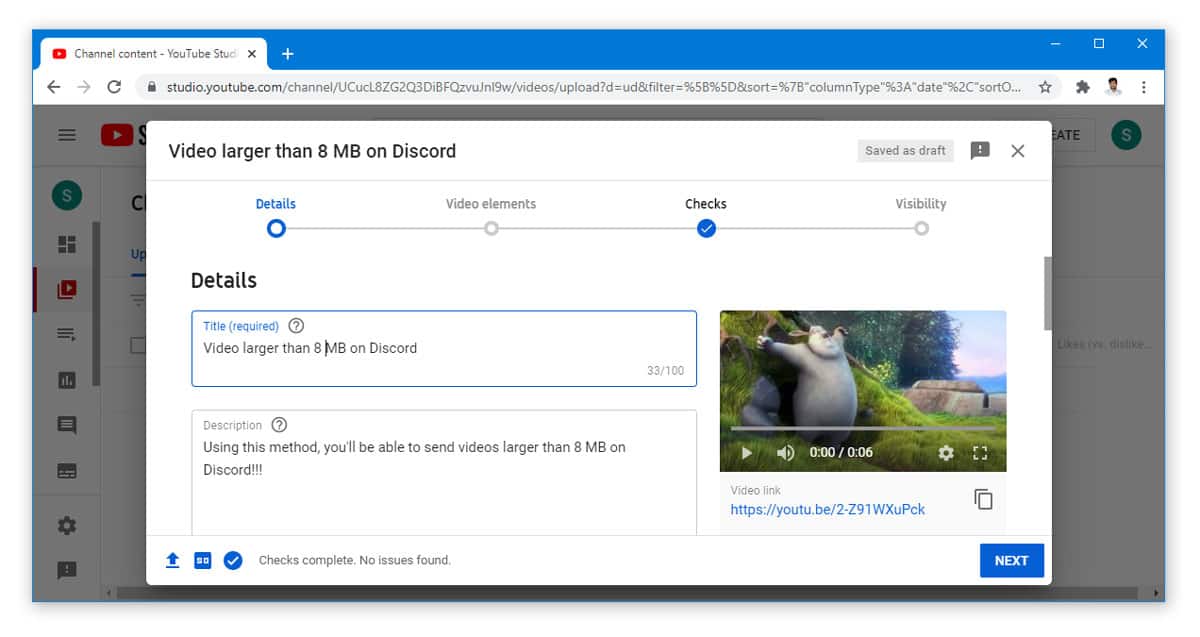
Task: Open the Content sidebar icon
Action: click(67, 290)
